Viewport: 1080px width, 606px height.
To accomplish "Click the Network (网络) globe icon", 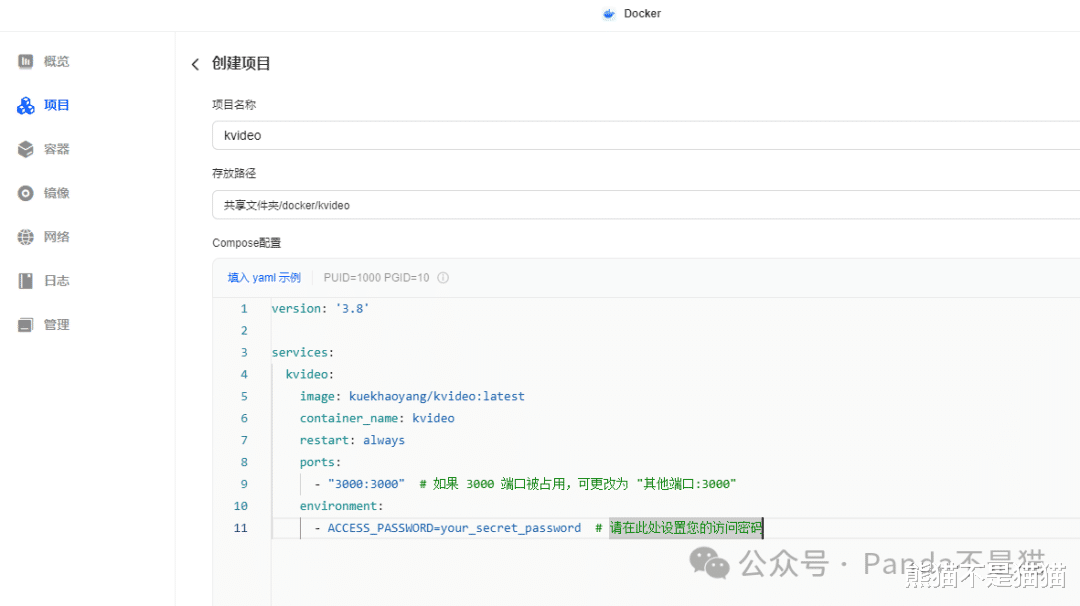I will click(x=25, y=237).
